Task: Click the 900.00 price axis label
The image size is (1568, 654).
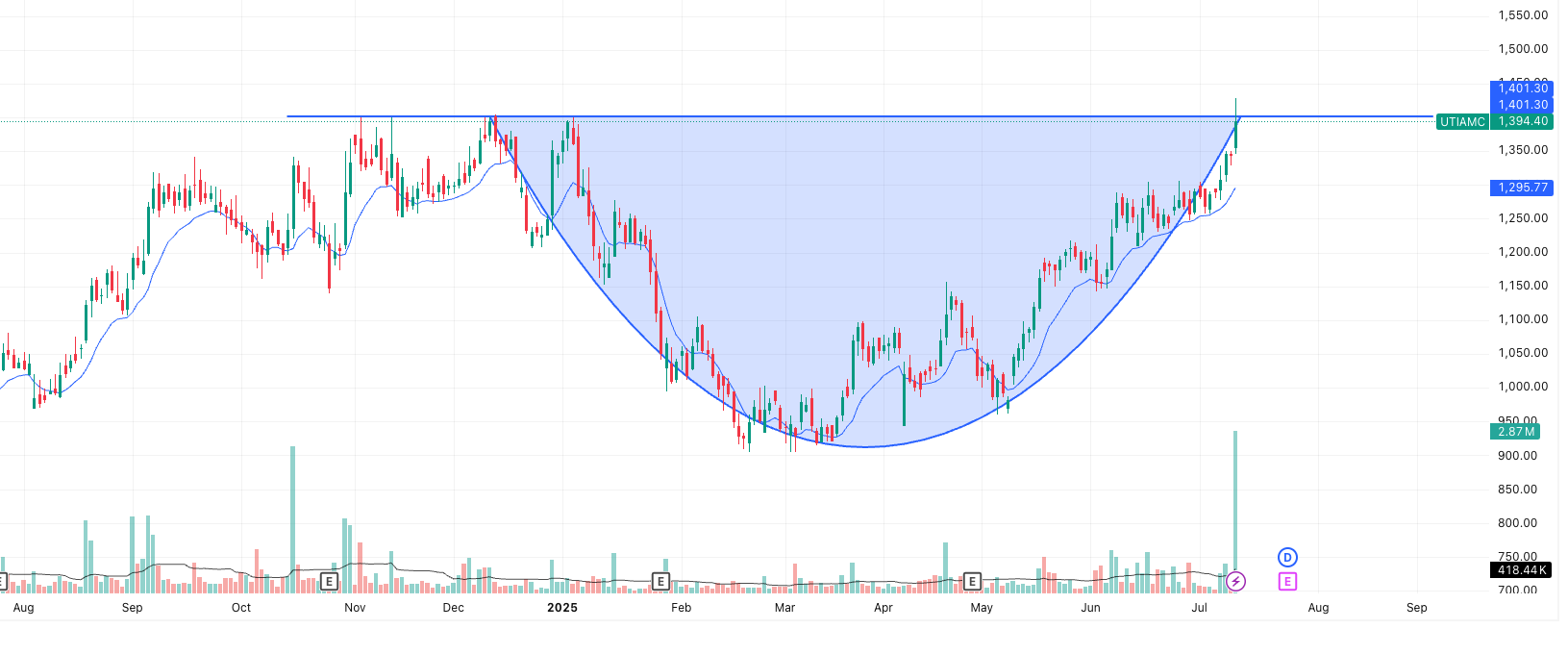Action: (x=1517, y=456)
